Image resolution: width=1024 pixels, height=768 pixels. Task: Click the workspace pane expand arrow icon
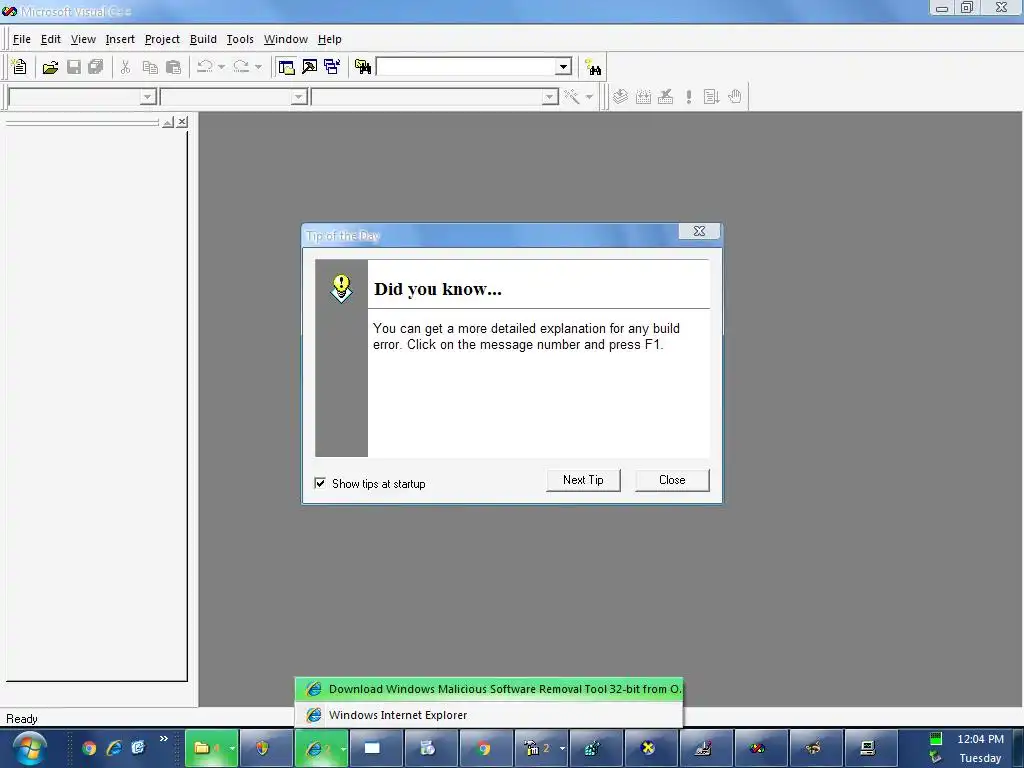coord(168,122)
